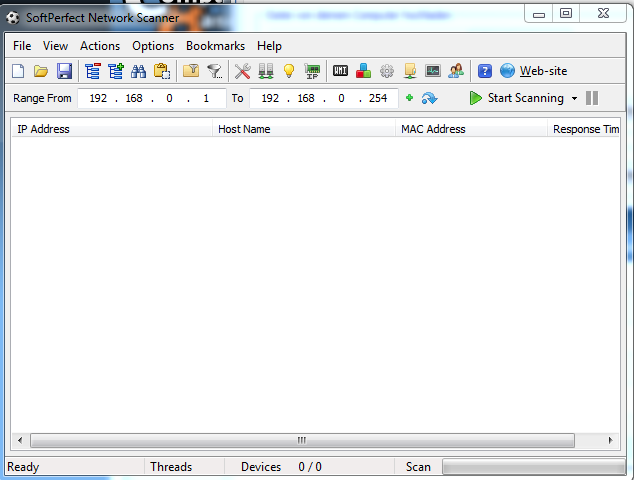Click the pause scanning icon
Screen dimensions: 634x480
coord(592,98)
